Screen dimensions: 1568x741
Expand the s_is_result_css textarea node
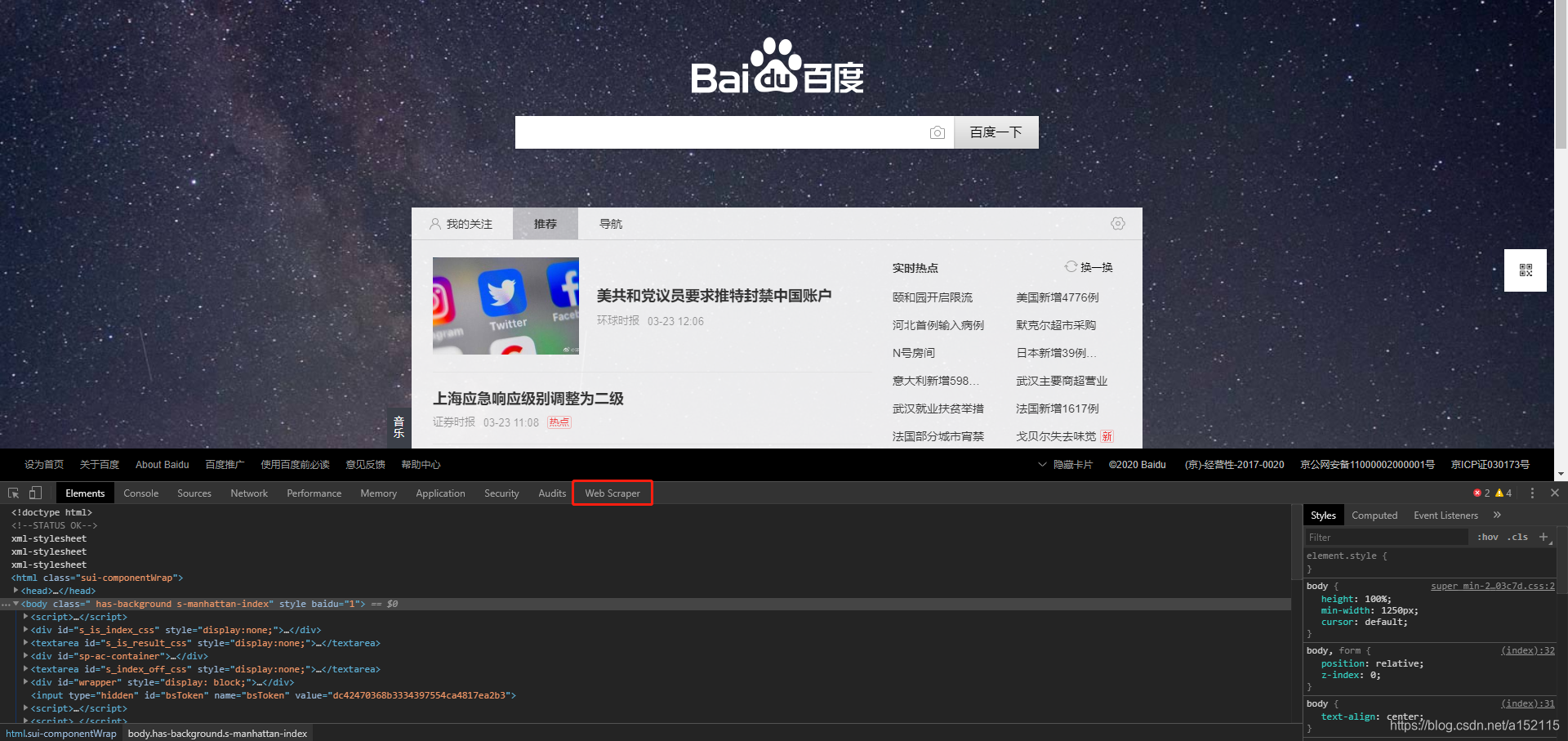pos(25,643)
